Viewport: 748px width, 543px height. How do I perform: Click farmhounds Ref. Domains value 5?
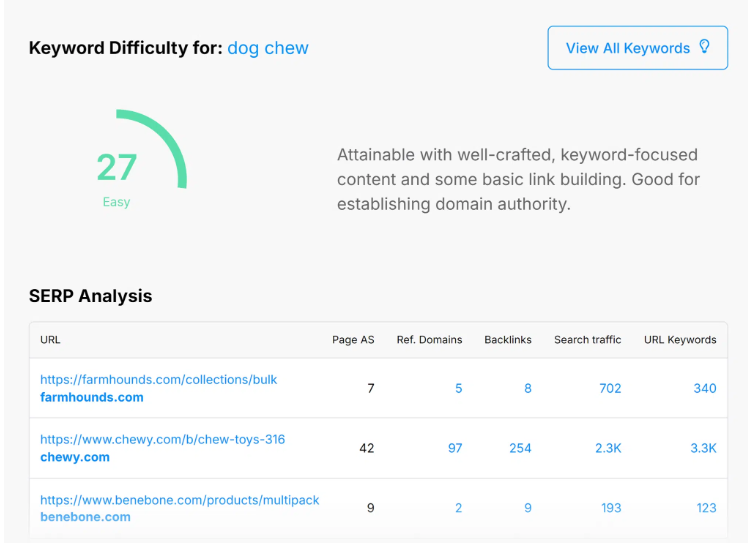click(x=458, y=388)
